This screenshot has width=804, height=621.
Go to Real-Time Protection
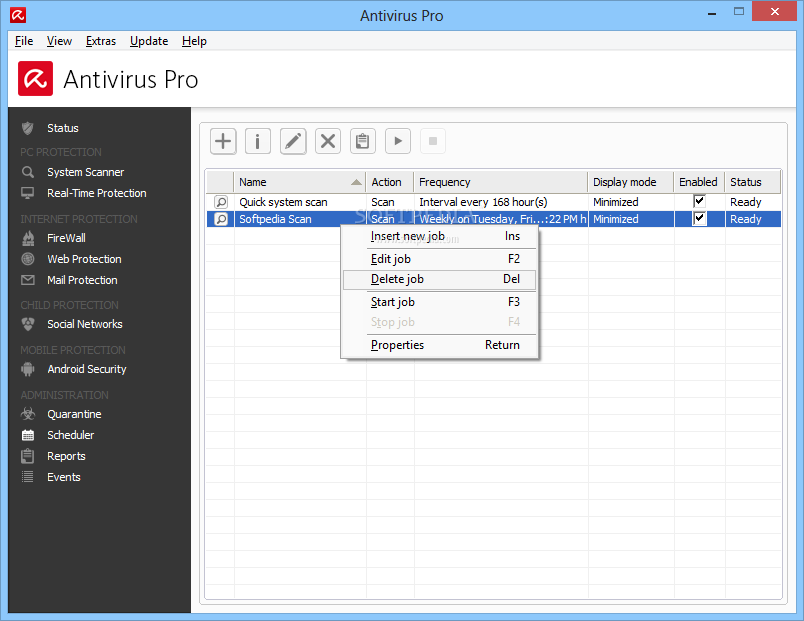click(x=97, y=193)
